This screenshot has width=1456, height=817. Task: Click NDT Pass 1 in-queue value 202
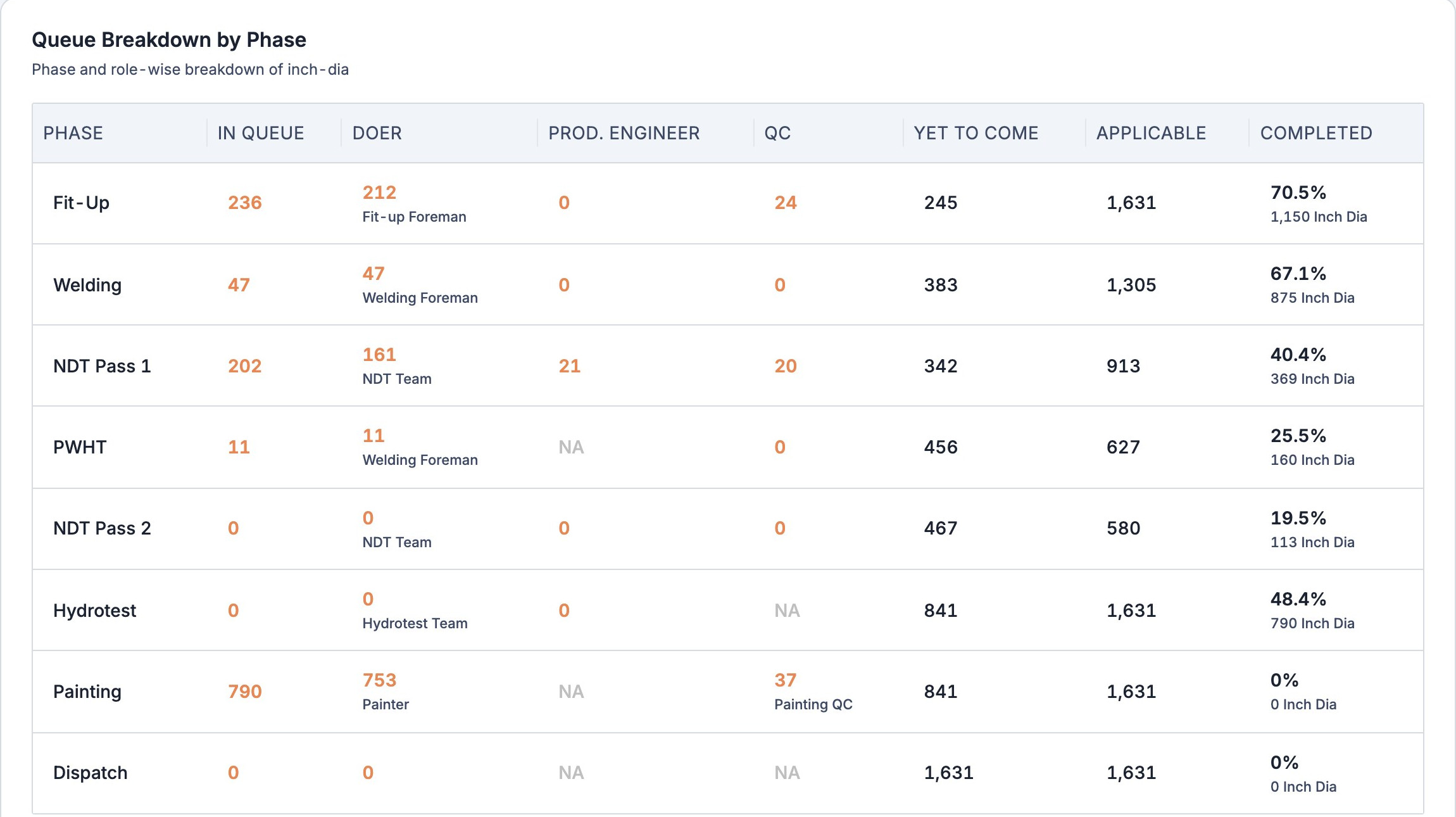(x=245, y=366)
